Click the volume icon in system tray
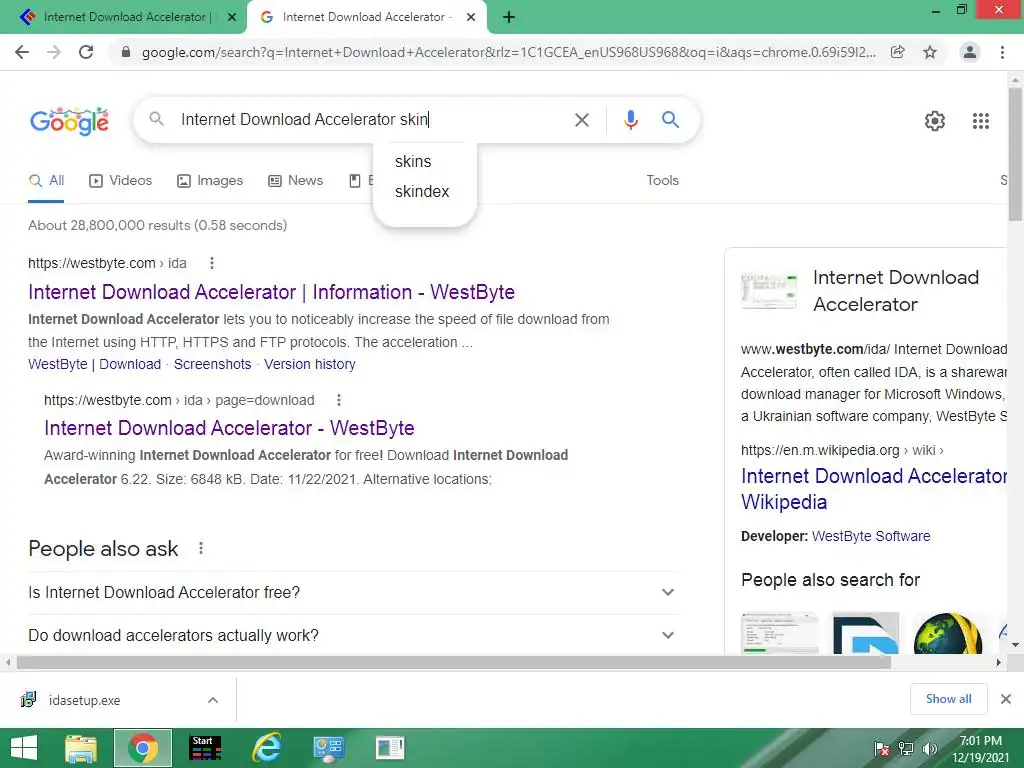Viewport: 1024px width, 768px height. (x=929, y=749)
